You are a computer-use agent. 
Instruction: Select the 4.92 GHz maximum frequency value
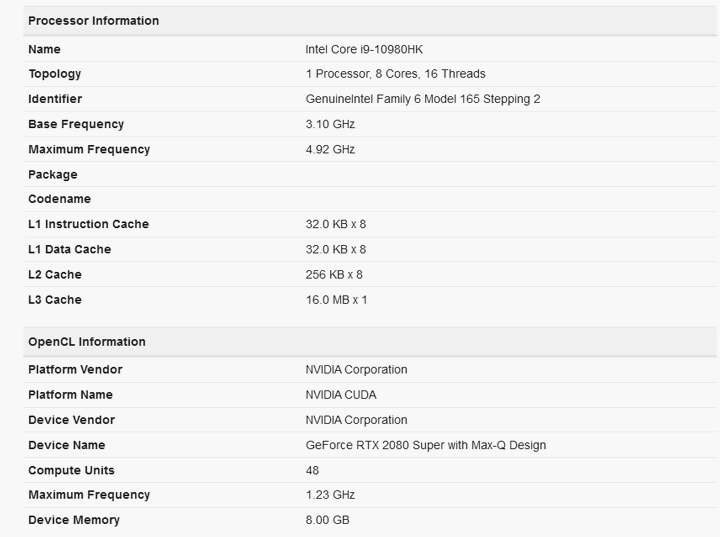point(330,149)
